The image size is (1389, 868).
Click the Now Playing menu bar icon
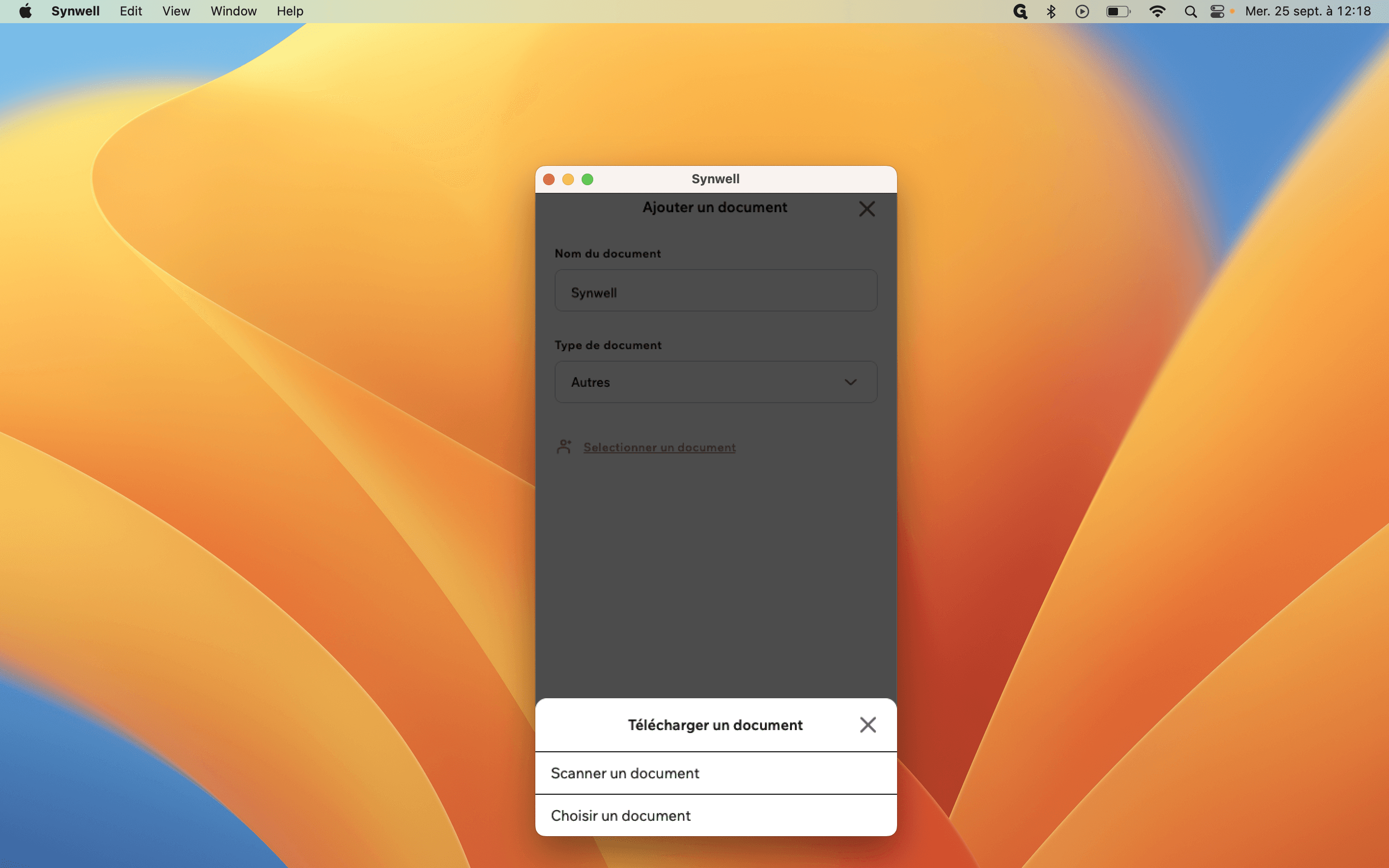(x=1082, y=12)
